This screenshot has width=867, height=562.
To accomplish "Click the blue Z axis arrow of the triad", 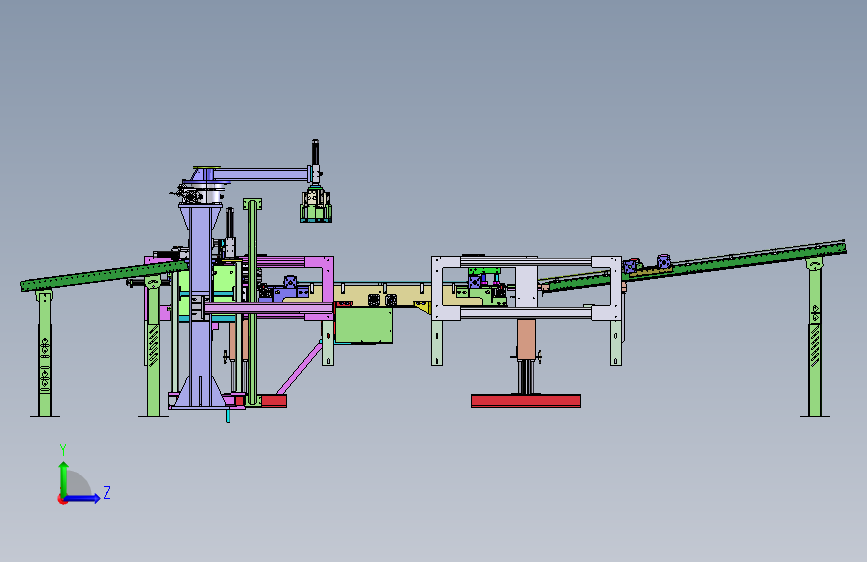I will 83,498.
